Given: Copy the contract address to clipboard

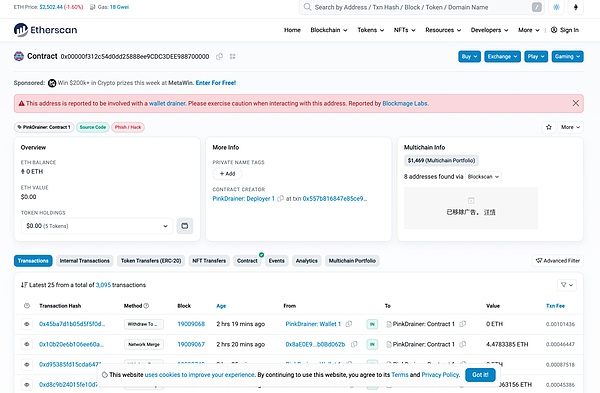Looking at the screenshot, I should click(x=219, y=57).
